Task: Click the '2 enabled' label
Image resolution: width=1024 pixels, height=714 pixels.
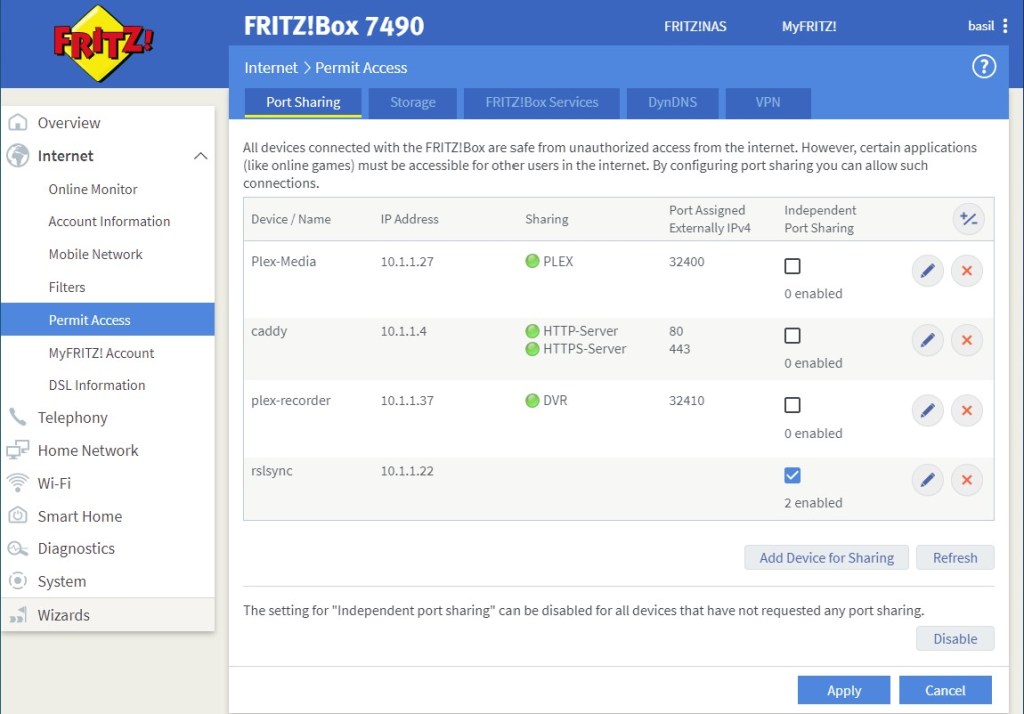Action: pyautogui.click(x=813, y=503)
